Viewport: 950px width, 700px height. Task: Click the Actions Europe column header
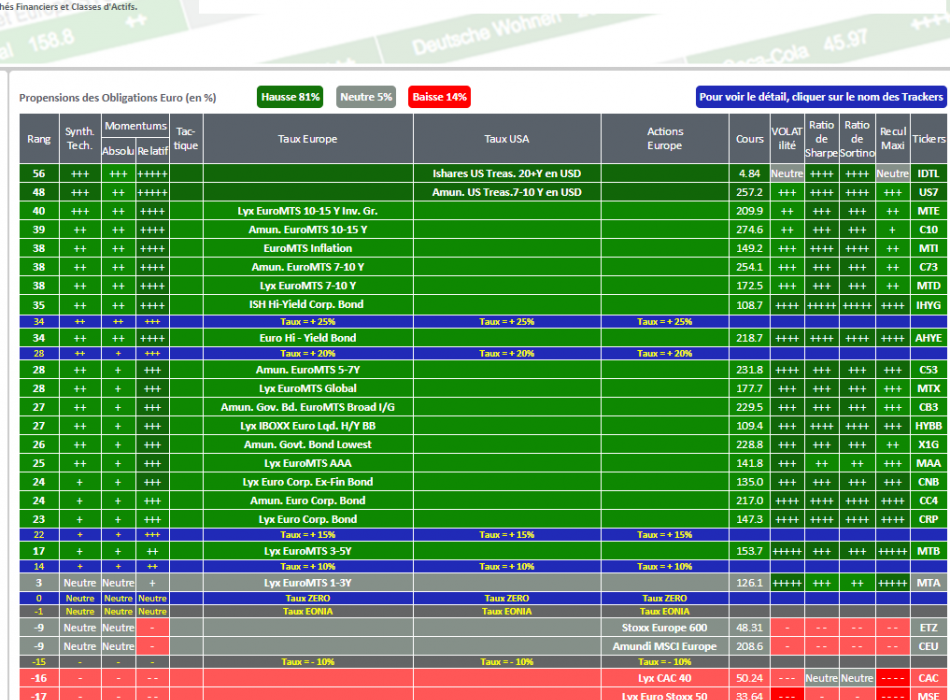[665, 139]
